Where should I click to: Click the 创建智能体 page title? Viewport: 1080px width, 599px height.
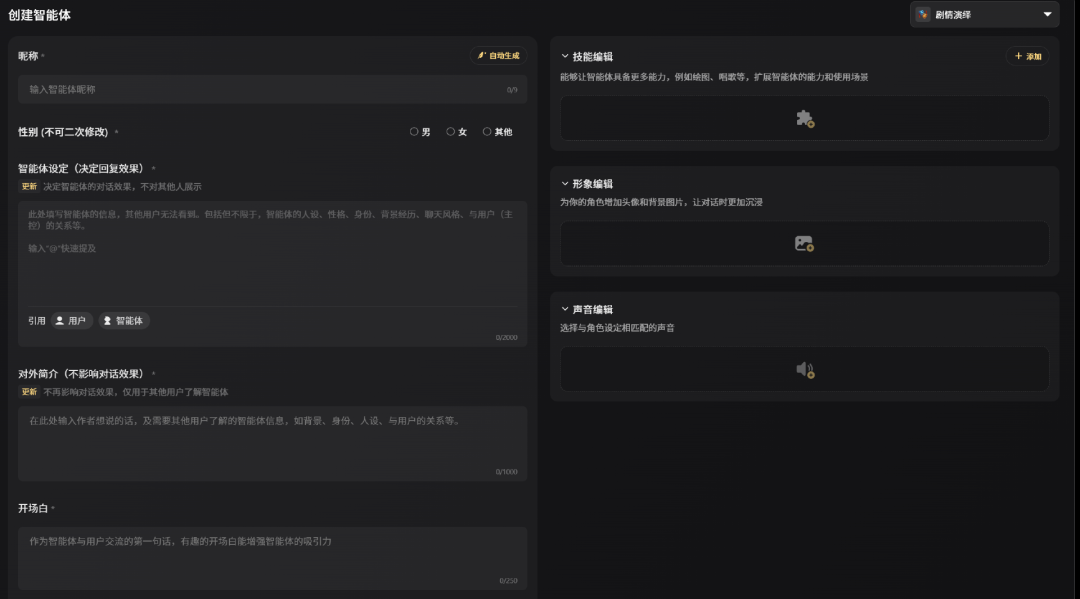pyautogui.click(x=39, y=16)
